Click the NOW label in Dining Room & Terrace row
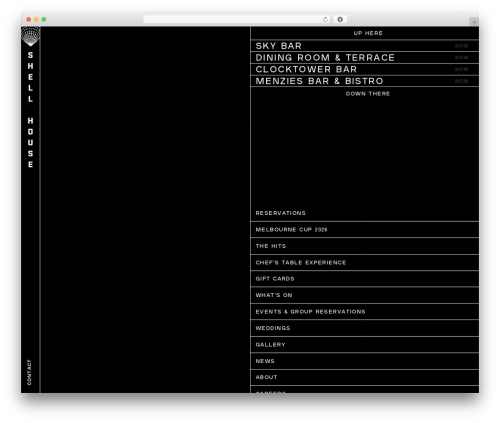This screenshot has width=500, height=423. (x=461, y=58)
